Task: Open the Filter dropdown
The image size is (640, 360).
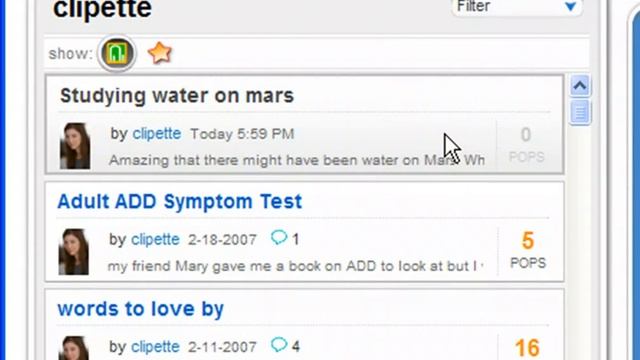Action: pyautogui.click(x=517, y=7)
